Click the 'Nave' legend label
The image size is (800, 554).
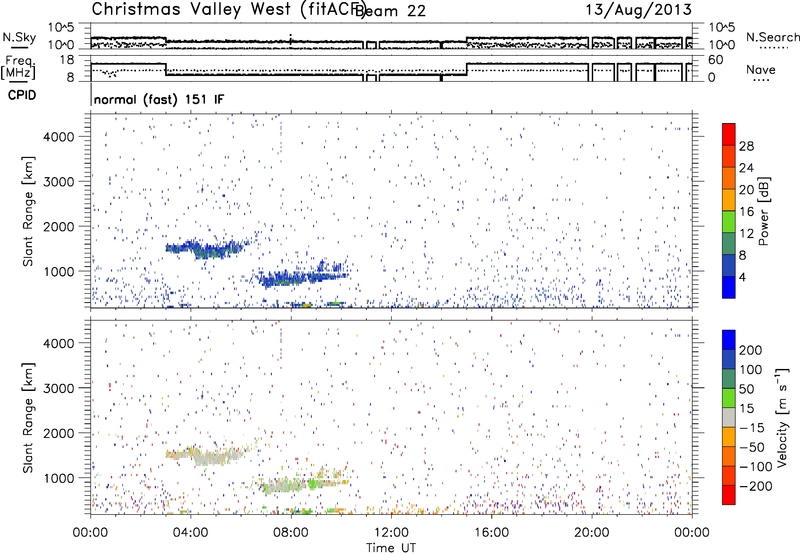point(761,69)
